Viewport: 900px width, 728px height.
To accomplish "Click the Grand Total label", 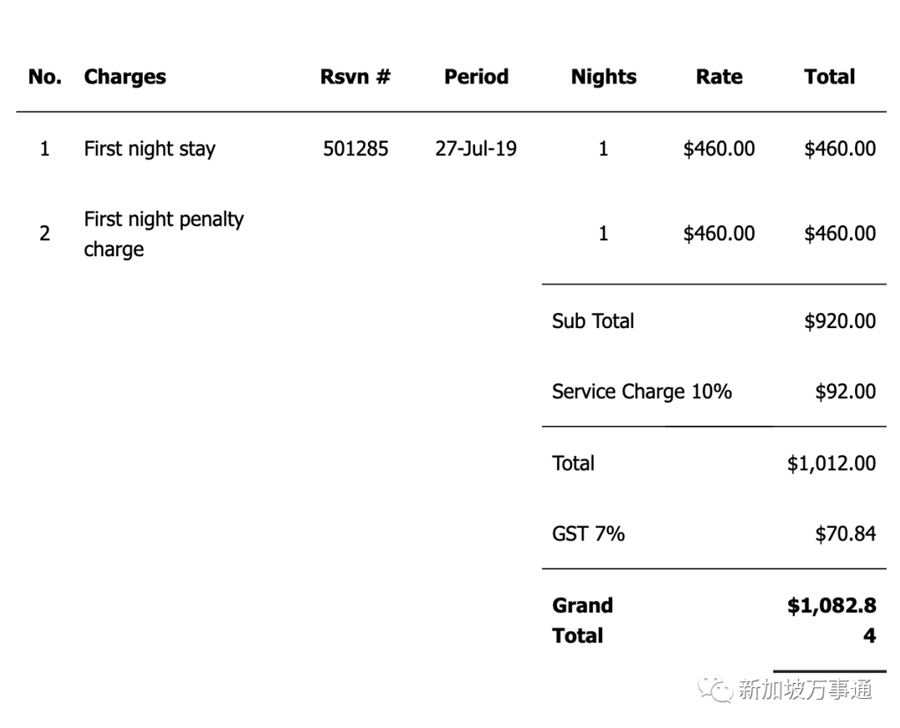I will (x=582, y=620).
